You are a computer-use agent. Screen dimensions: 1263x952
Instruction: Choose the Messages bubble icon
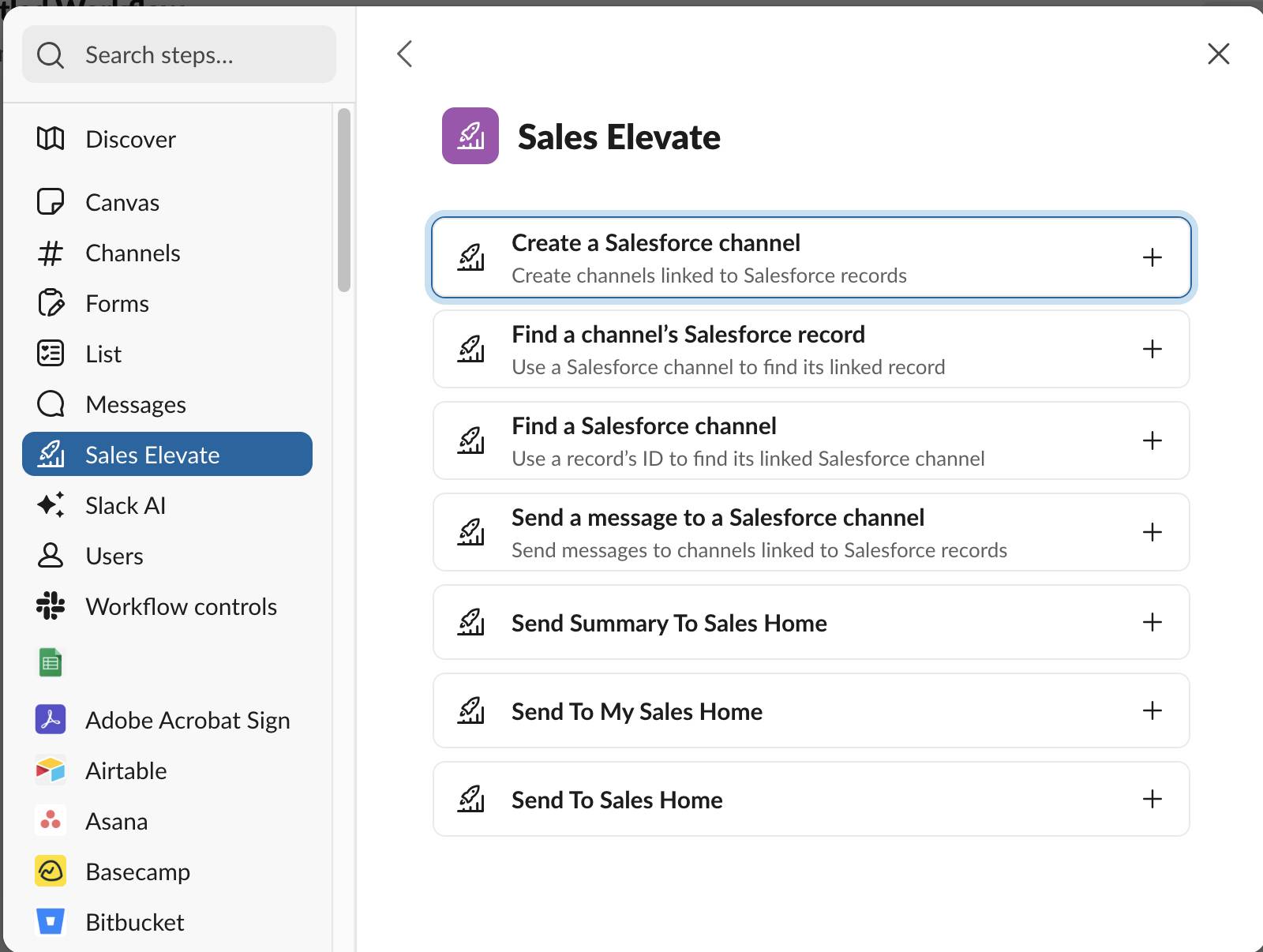[51, 404]
